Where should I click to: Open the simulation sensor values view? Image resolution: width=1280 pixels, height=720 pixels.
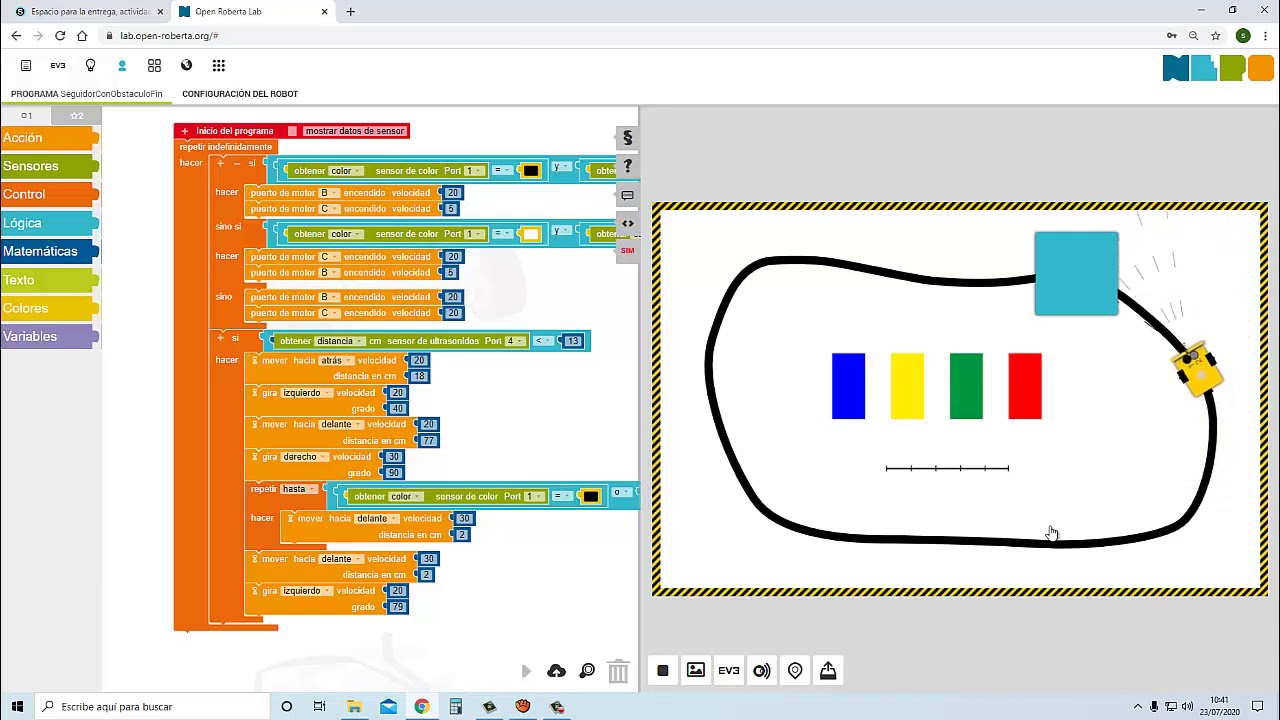(x=762, y=671)
